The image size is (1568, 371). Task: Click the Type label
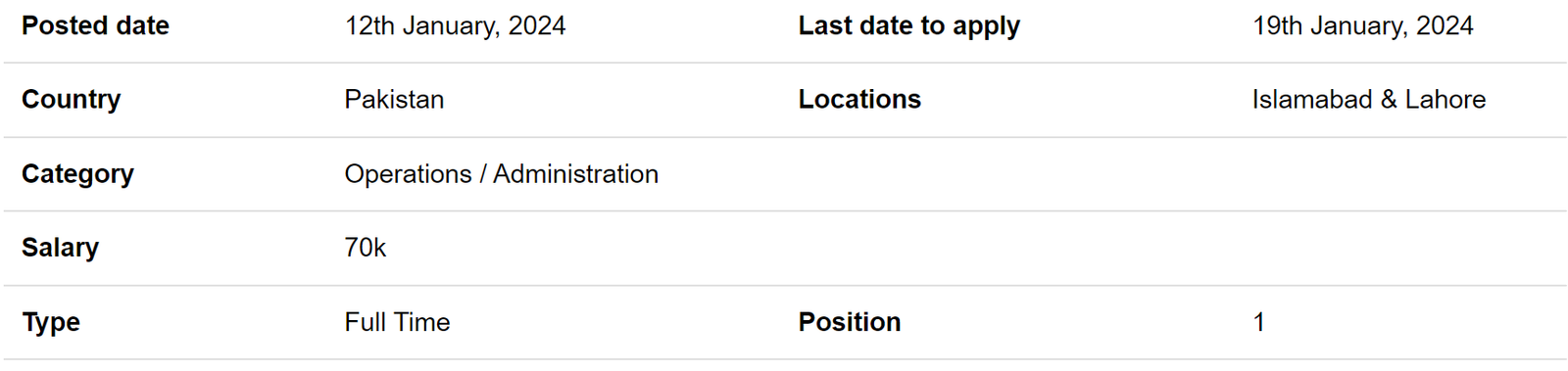point(51,322)
